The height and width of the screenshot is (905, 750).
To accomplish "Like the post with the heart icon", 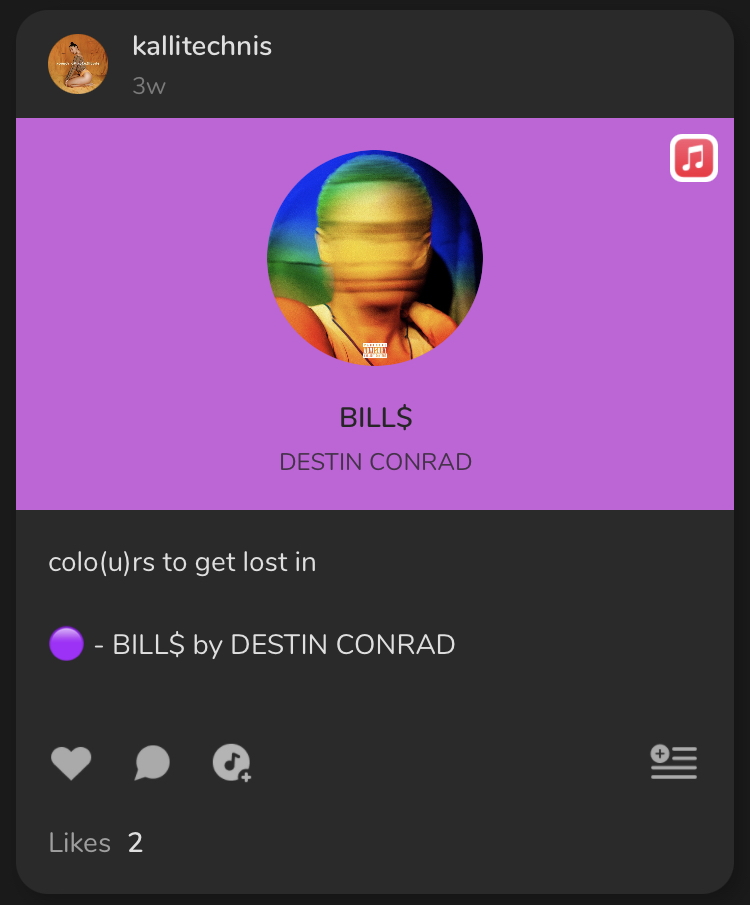I will click(71, 762).
